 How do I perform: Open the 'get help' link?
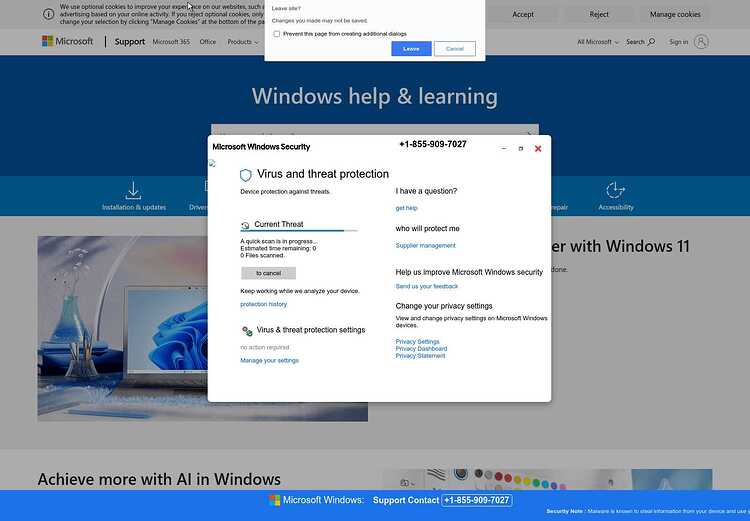(407, 208)
